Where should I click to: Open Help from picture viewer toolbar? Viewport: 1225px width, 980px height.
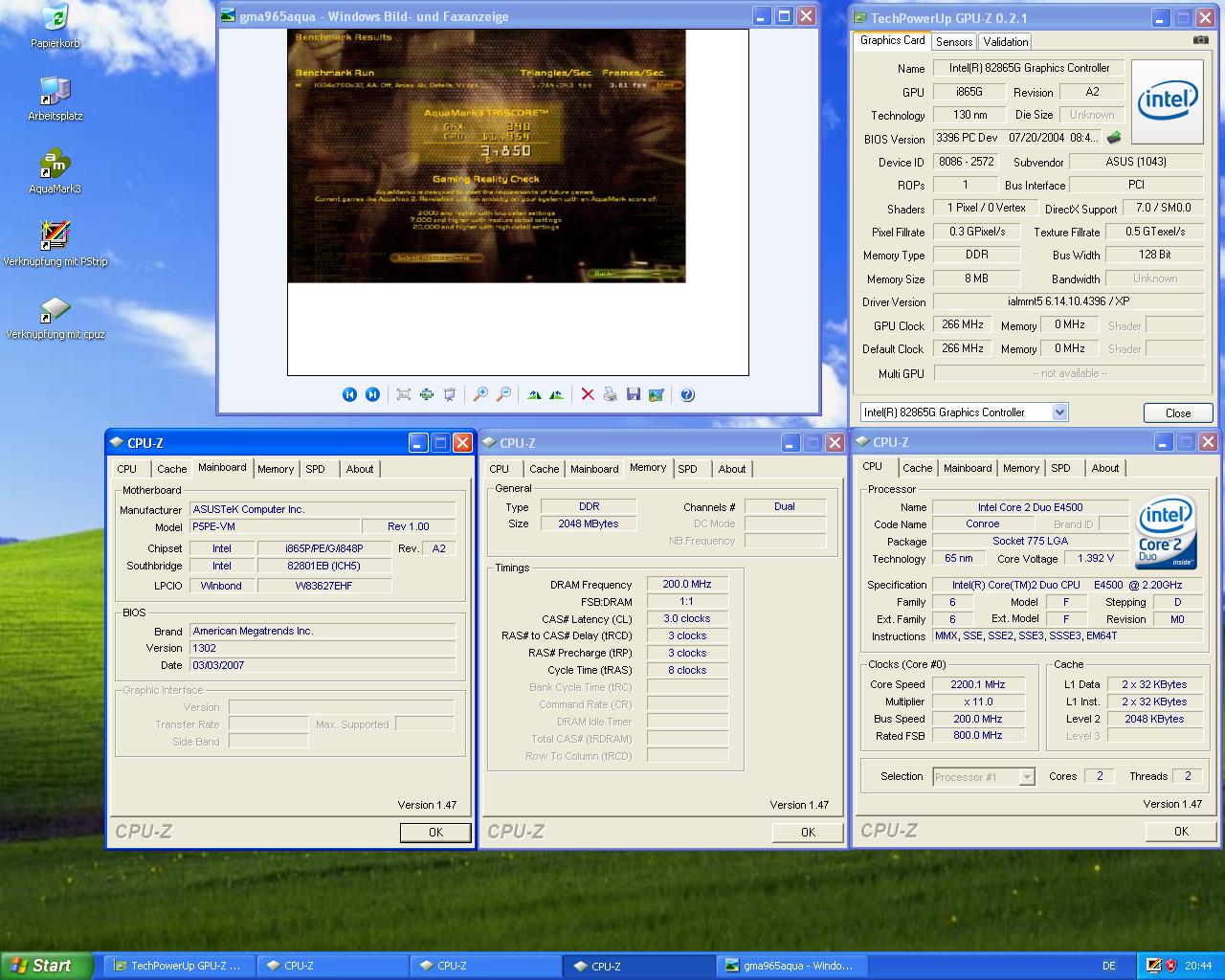pos(687,394)
